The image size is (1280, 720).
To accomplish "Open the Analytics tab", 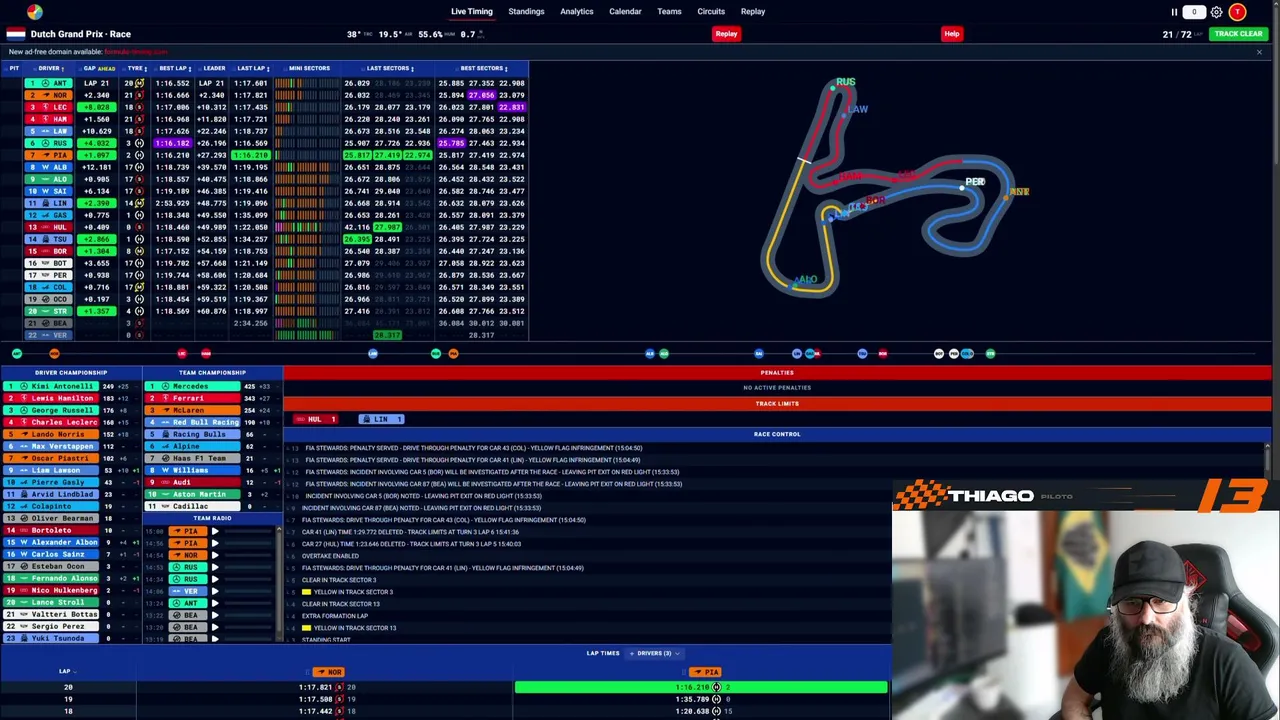I will point(577,12).
